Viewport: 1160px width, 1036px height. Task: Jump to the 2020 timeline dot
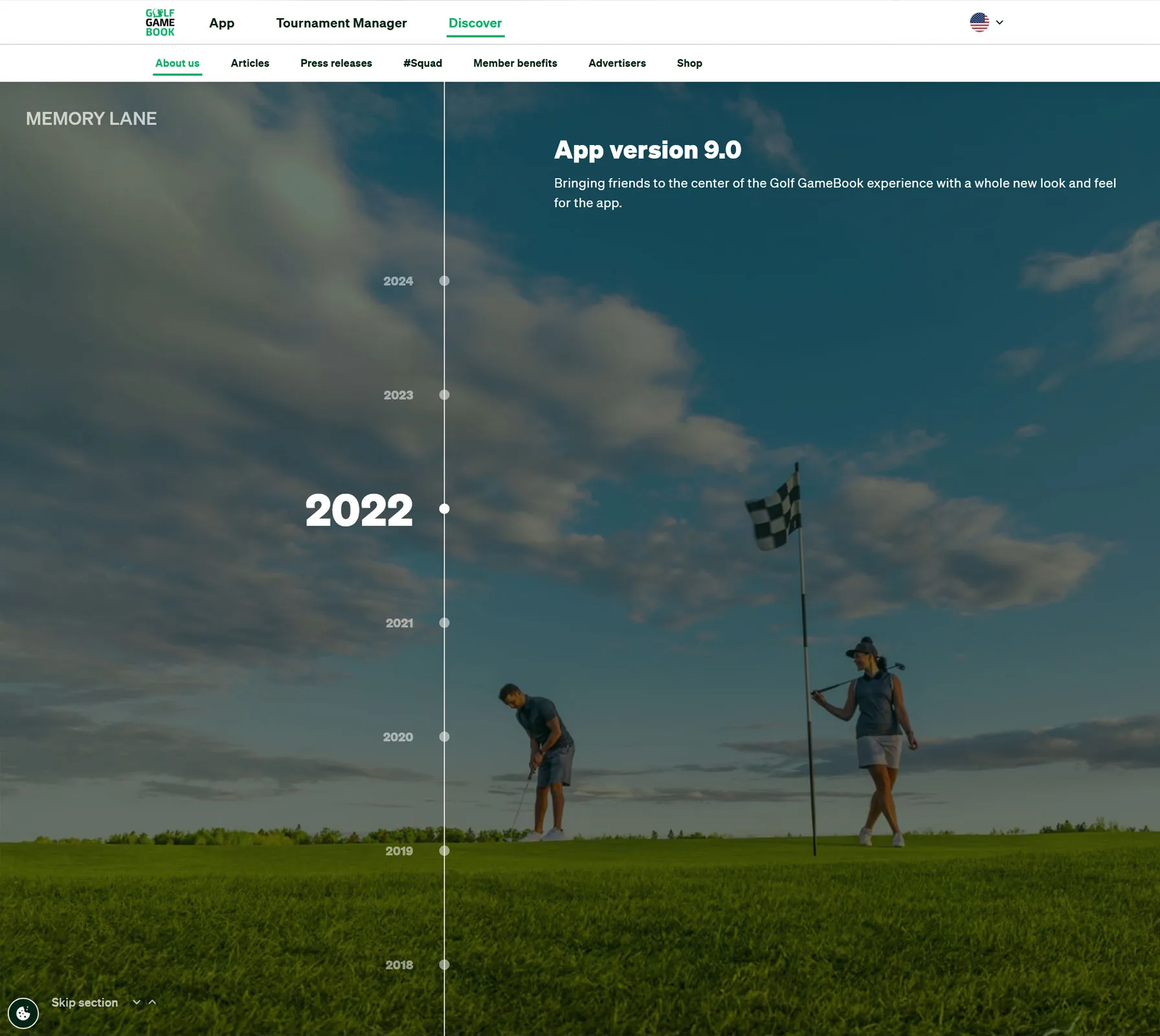444,737
